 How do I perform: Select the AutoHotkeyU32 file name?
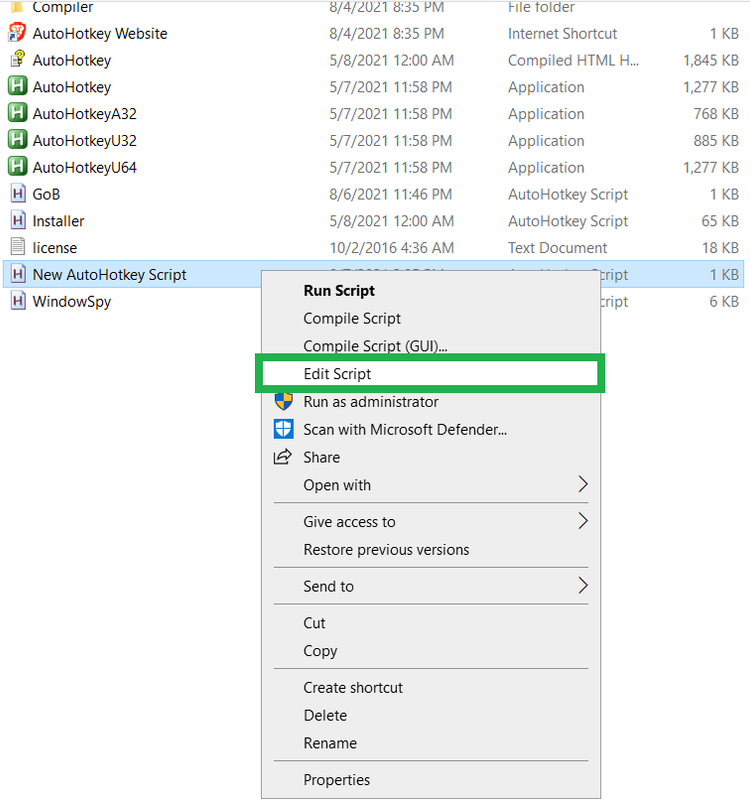(85, 141)
